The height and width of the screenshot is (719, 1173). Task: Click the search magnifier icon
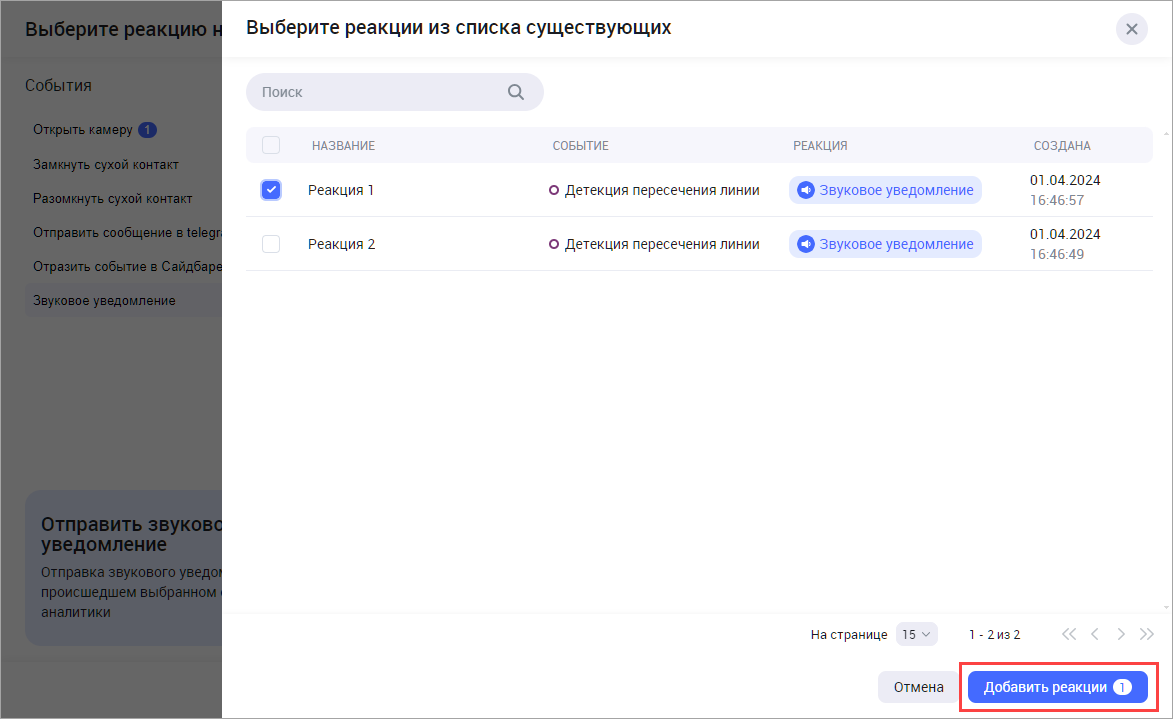(x=516, y=92)
